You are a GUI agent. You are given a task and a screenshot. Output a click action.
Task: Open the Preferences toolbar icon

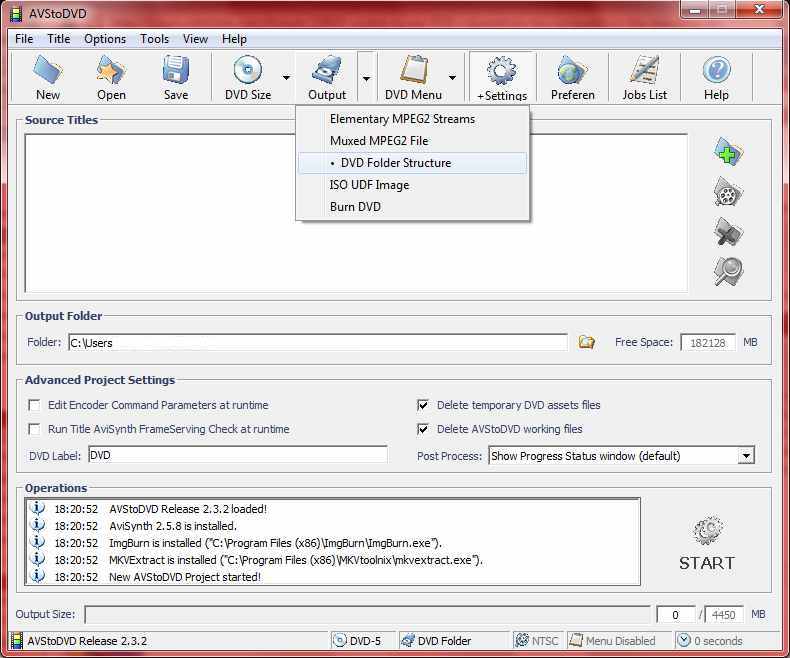click(572, 70)
